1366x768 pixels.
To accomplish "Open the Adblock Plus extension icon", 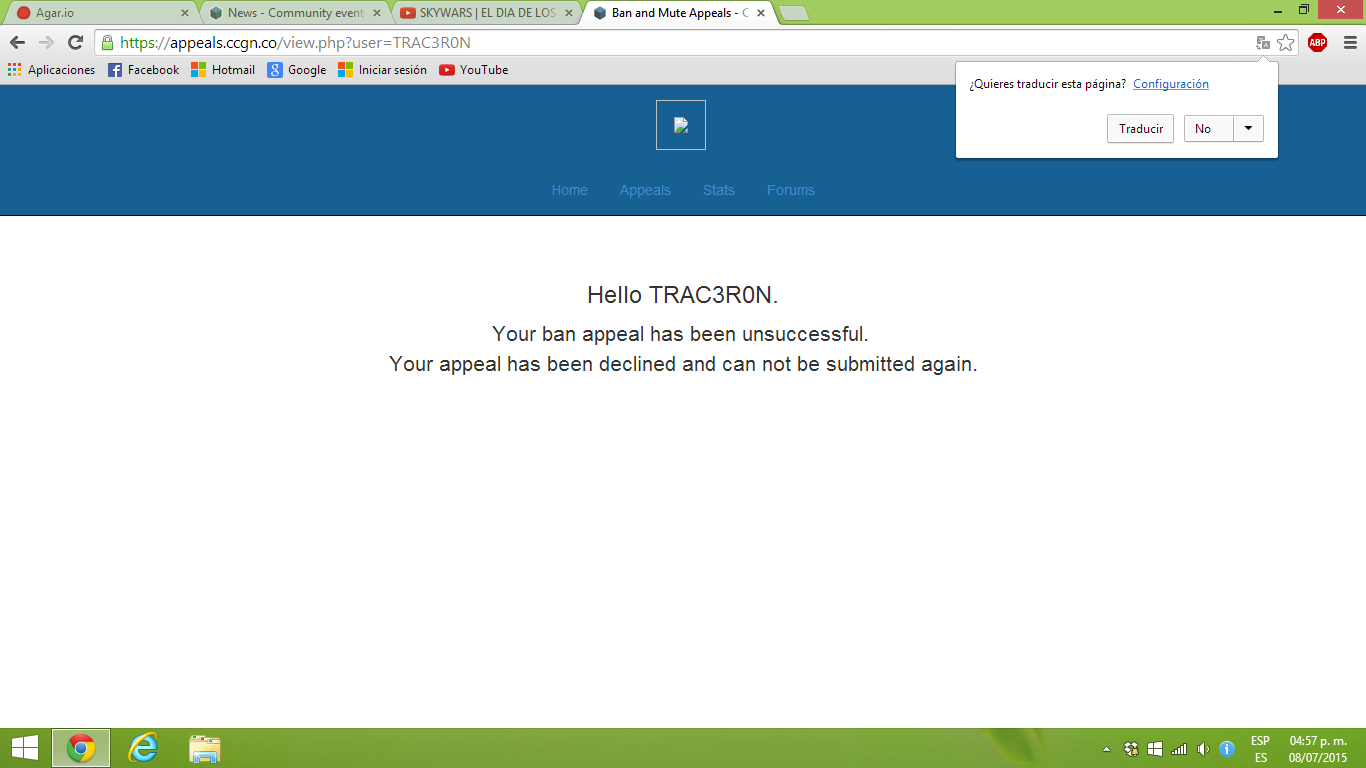I will click(1318, 42).
